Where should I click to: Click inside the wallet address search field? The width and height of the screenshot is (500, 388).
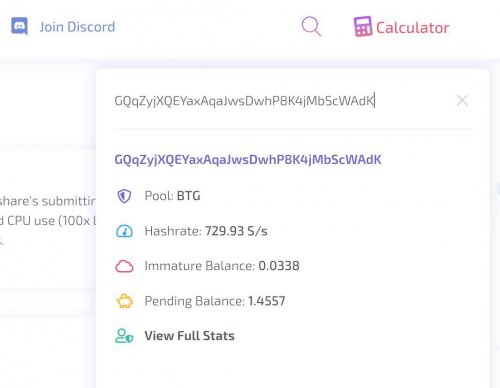point(283,100)
